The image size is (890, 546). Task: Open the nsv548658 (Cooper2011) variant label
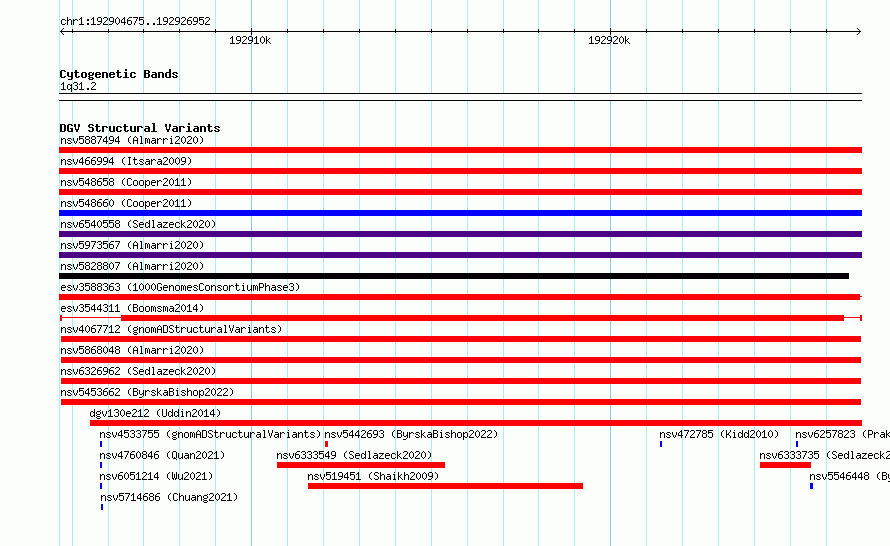tap(126, 182)
